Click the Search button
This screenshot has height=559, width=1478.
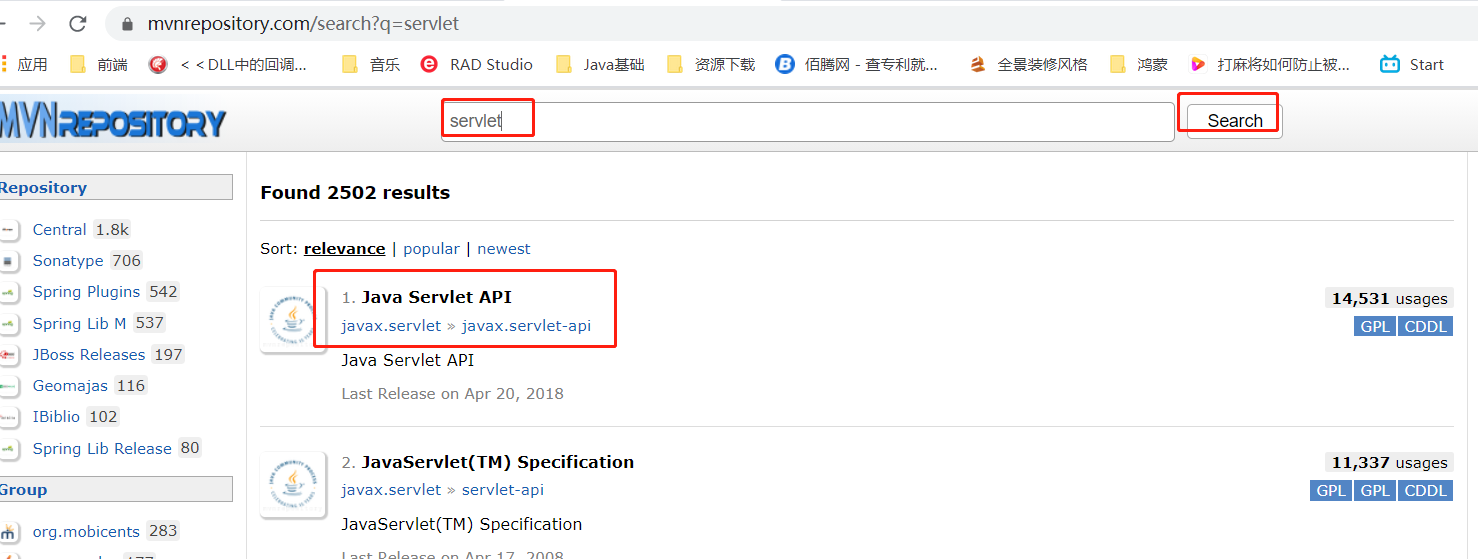coord(1235,121)
